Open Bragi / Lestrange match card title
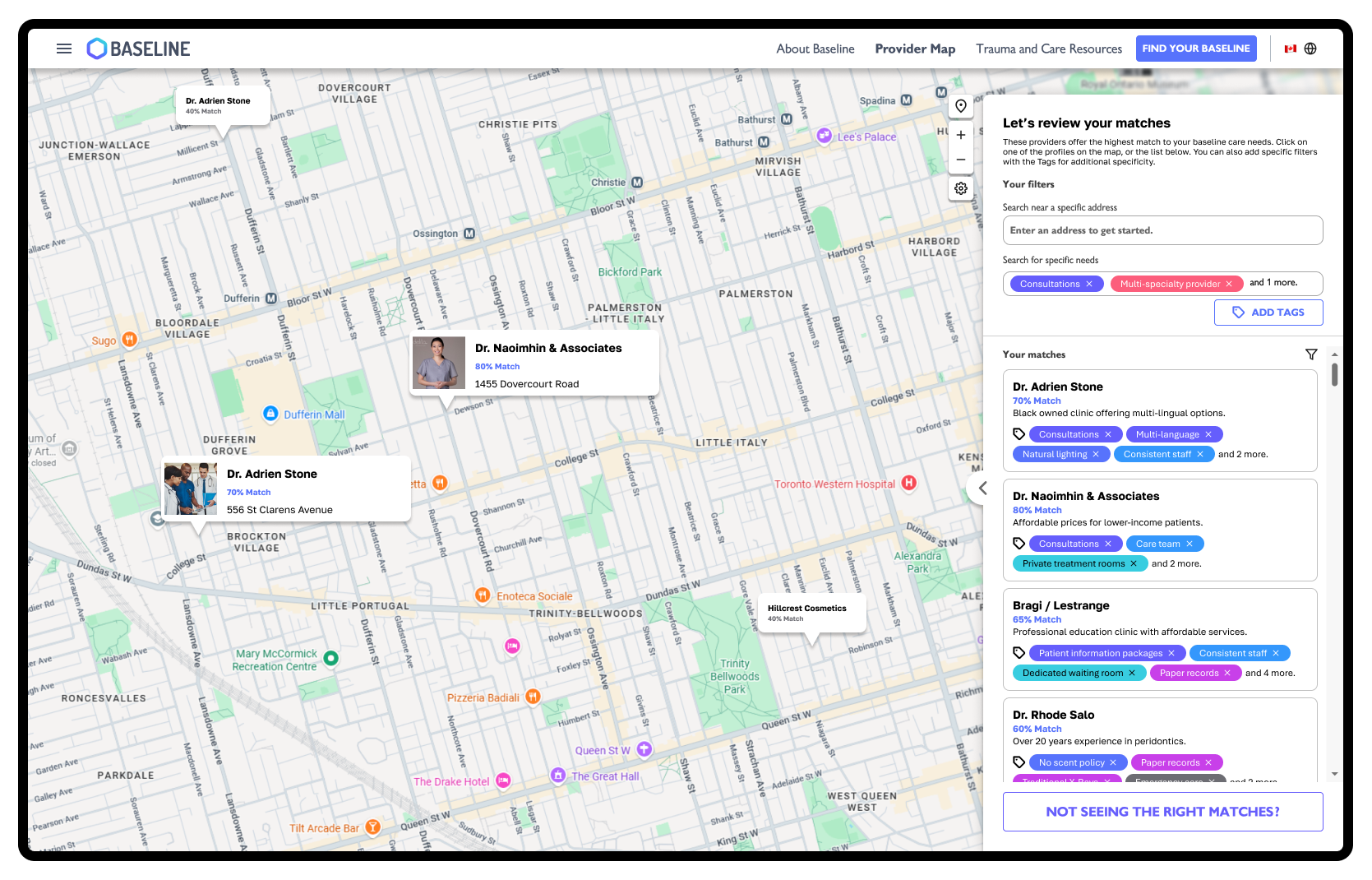Viewport: 1372px width, 880px height. point(1061,605)
